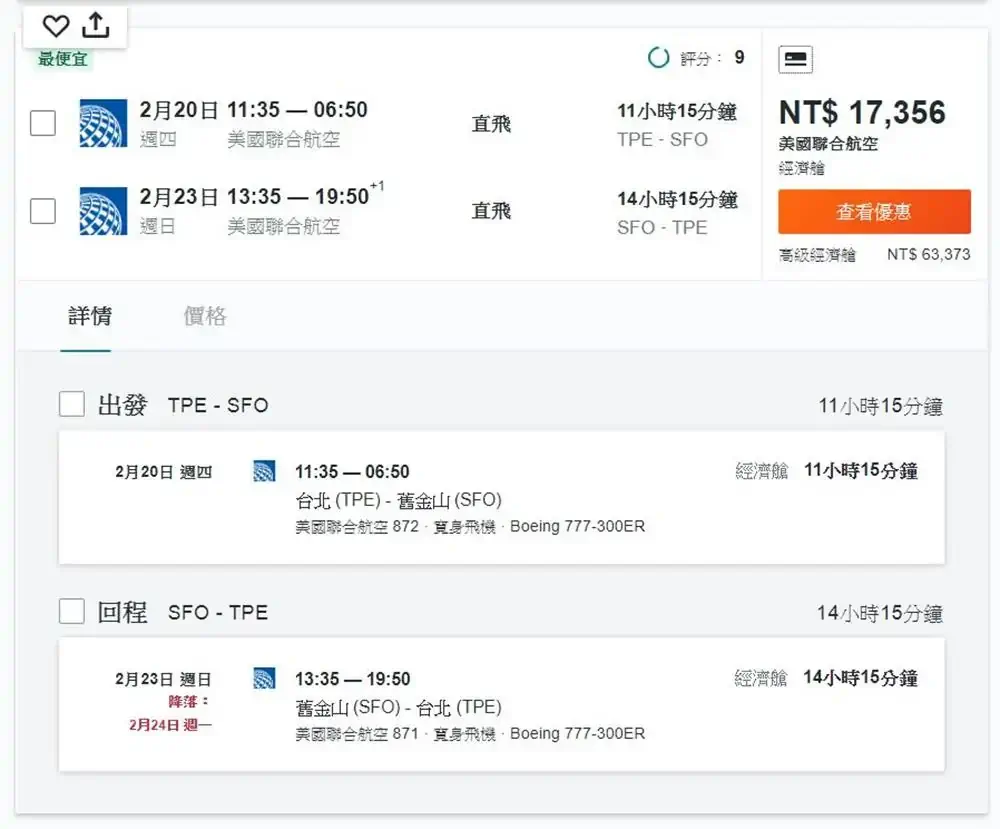Click 11小時15分鐘 duration in top summary
This screenshot has width=1000, height=829.
[677, 112]
